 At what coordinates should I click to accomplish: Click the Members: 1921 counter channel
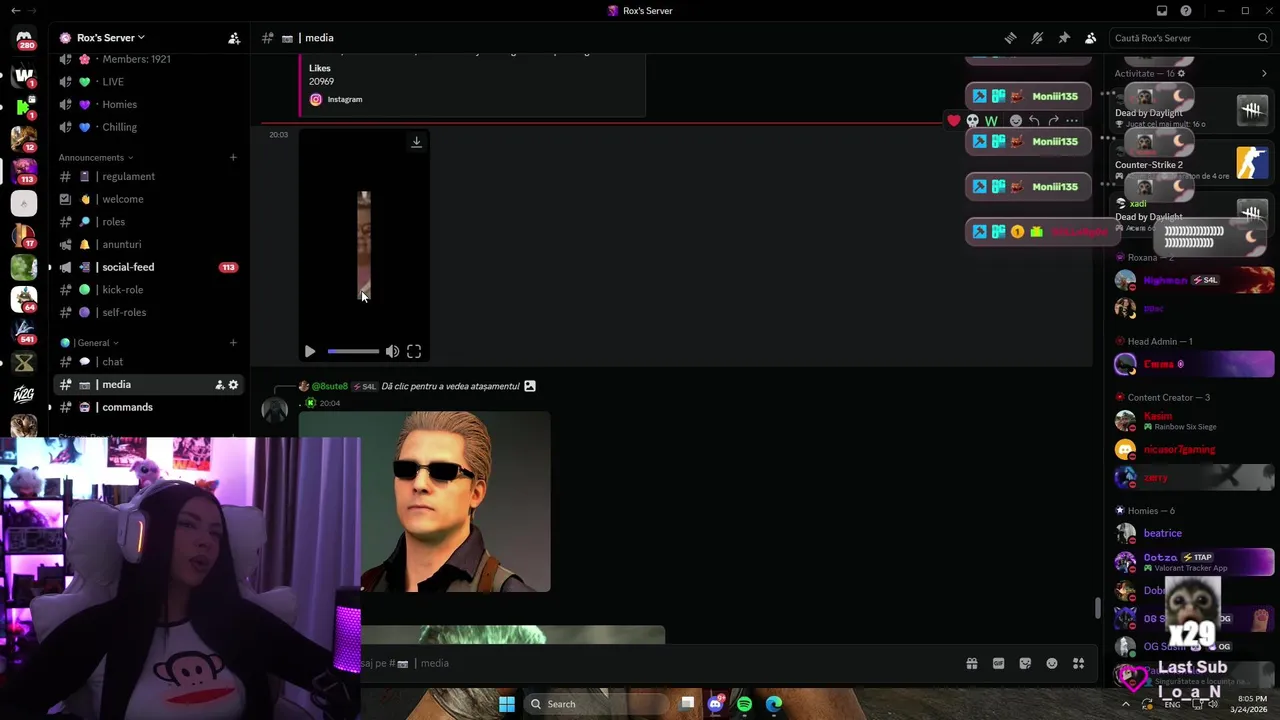[148, 60]
